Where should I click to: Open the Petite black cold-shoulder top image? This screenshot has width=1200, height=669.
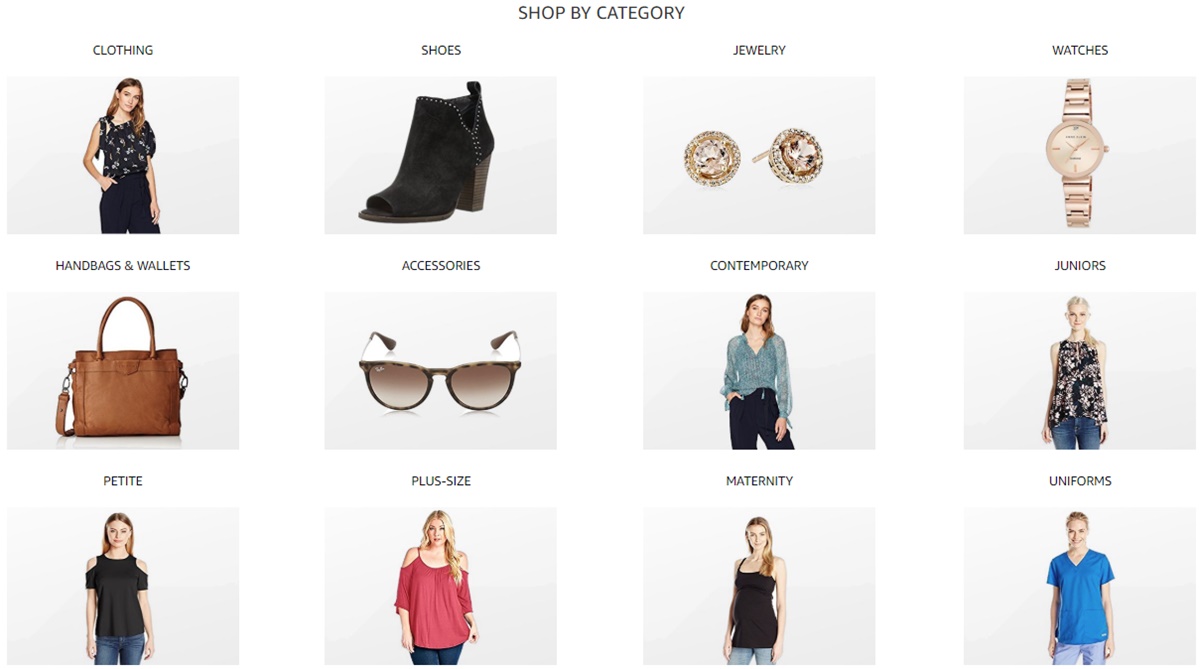123,586
